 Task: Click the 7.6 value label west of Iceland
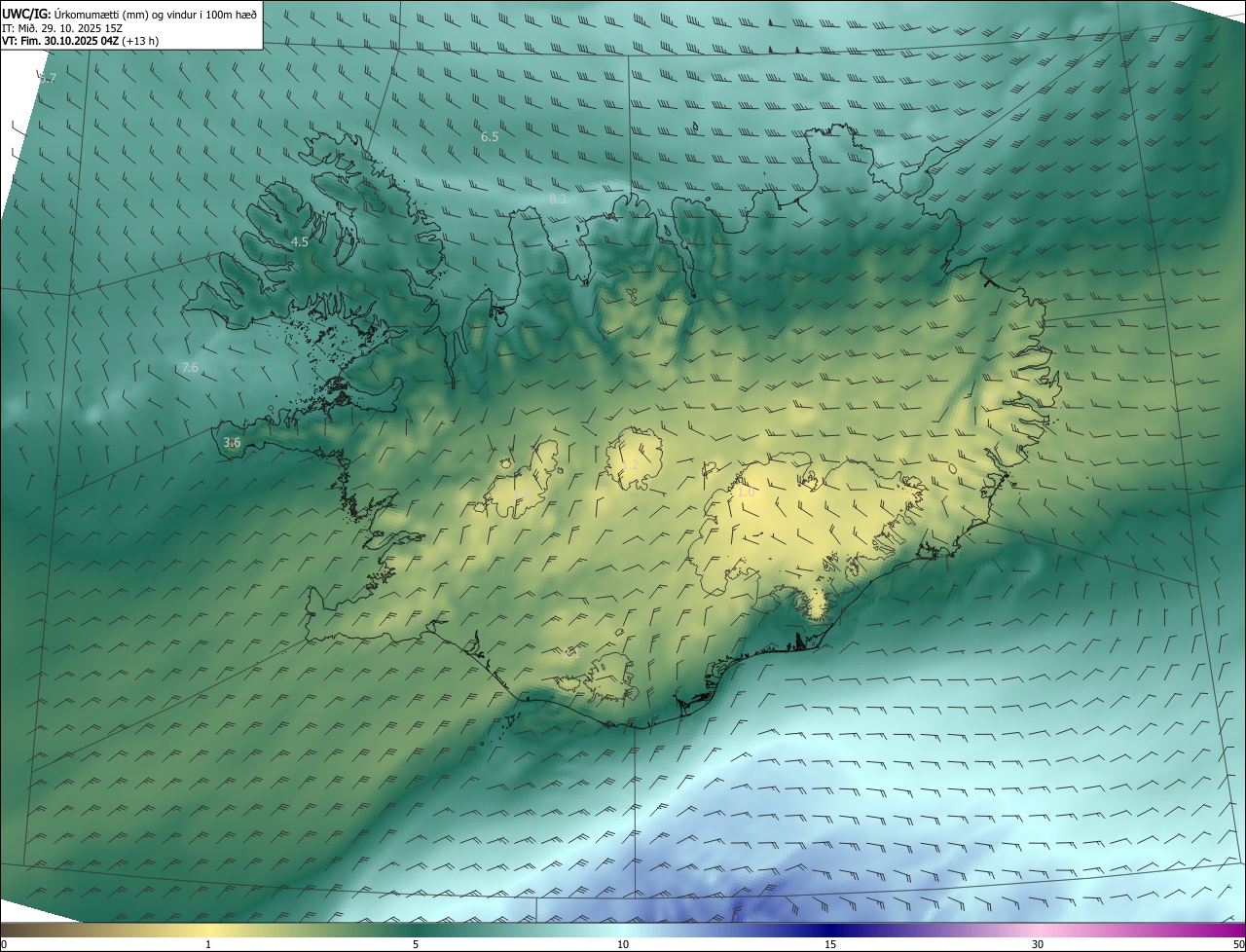click(x=190, y=367)
